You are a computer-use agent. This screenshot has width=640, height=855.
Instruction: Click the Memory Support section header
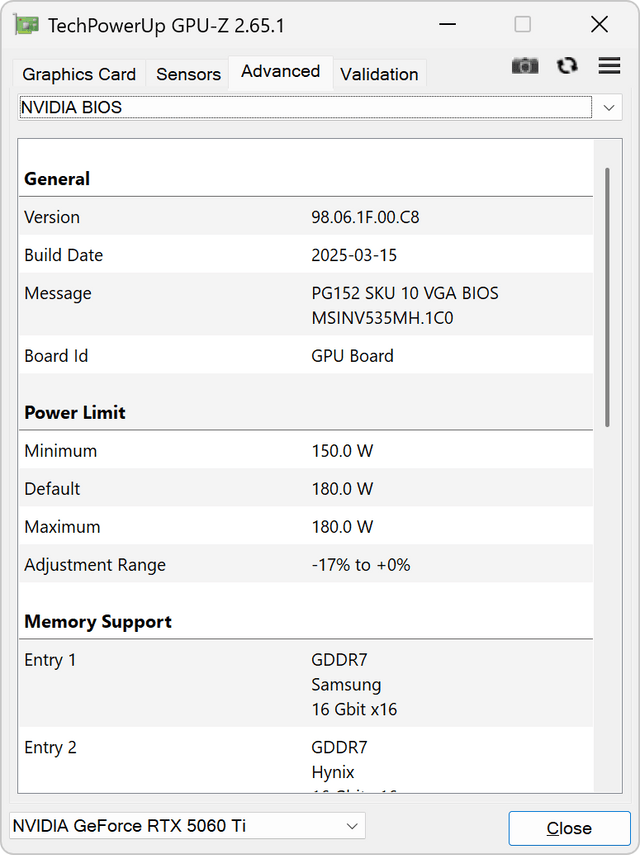pyautogui.click(x=98, y=622)
